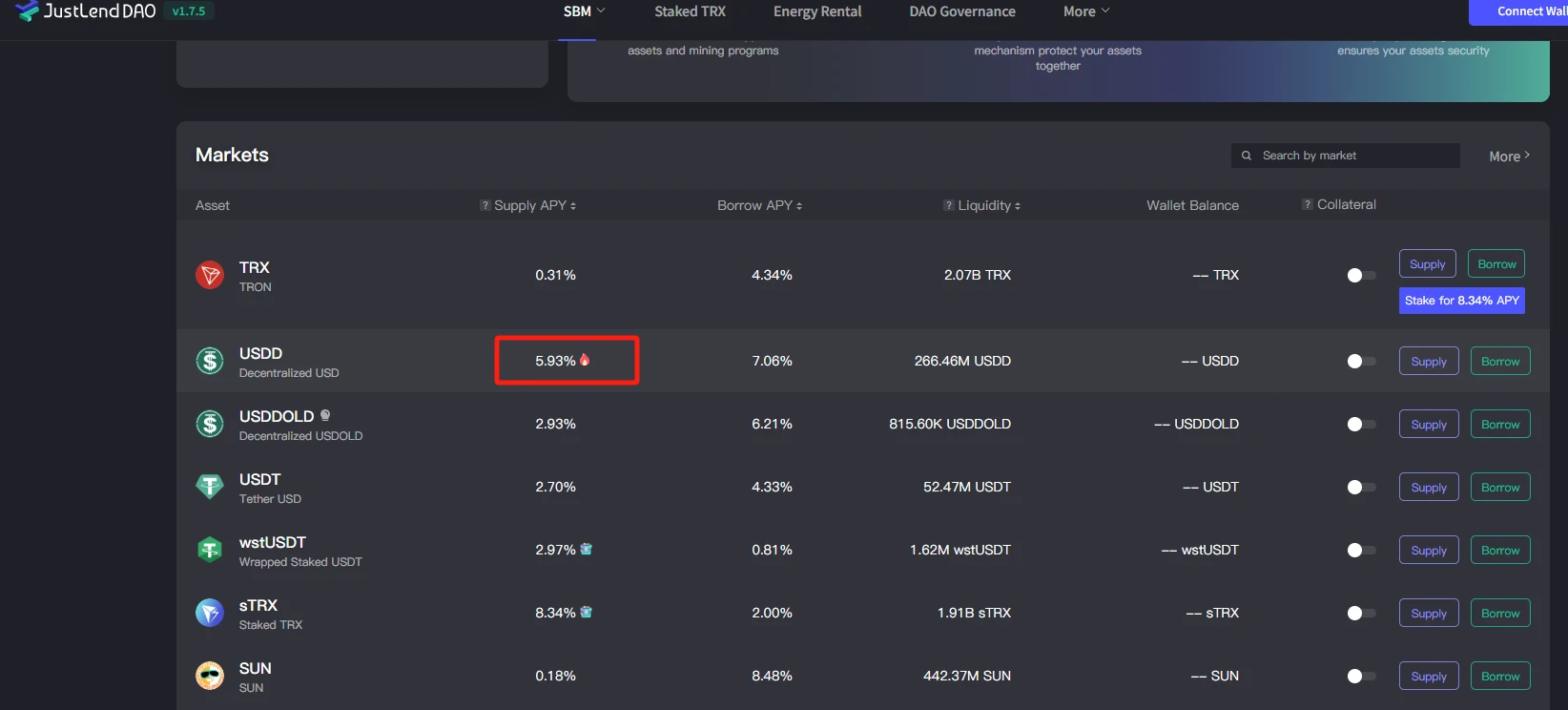Enable collateral toggle for TRX
1568x710 pixels.
pyautogui.click(x=1361, y=276)
